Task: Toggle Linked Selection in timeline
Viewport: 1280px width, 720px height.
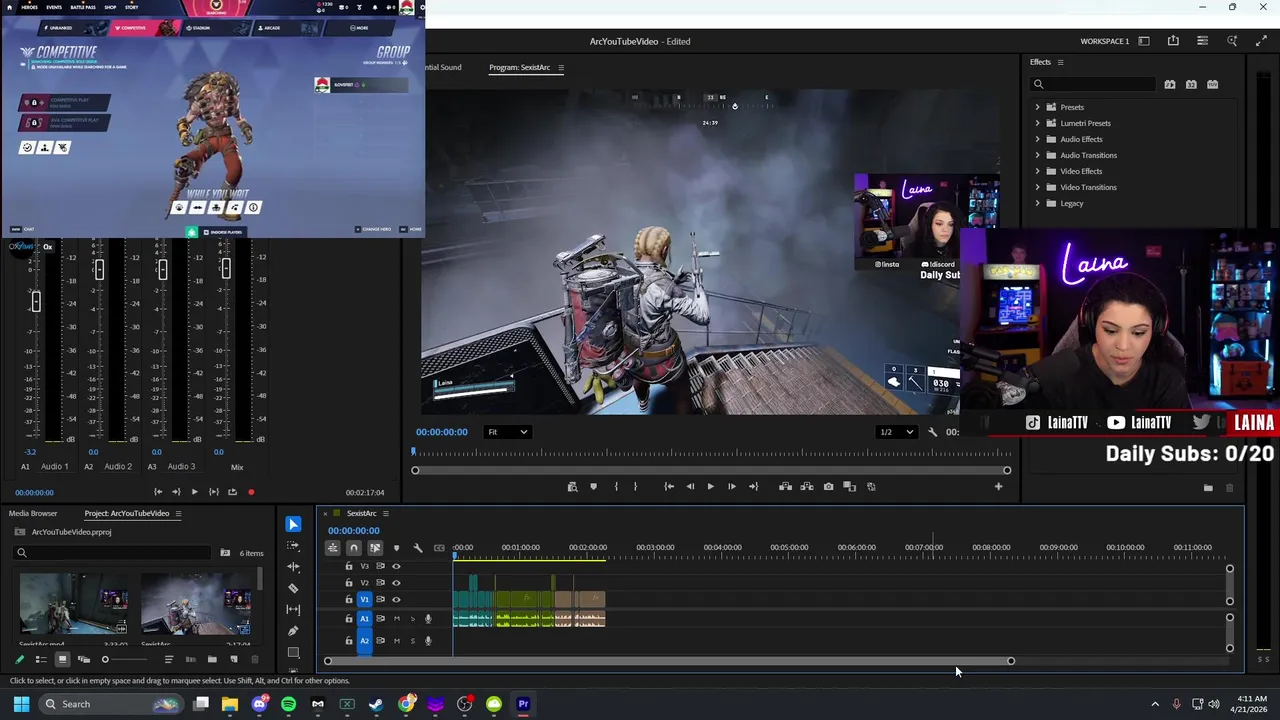Action: [x=375, y=548]
